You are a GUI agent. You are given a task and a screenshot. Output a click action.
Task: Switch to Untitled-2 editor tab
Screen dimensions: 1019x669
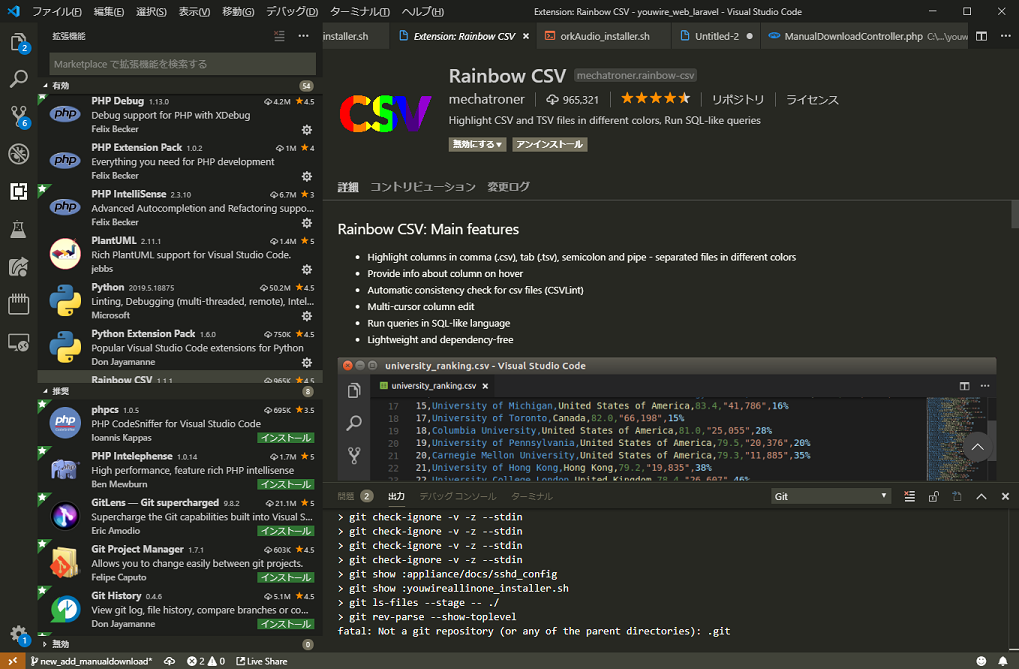[x=716, y=36]
